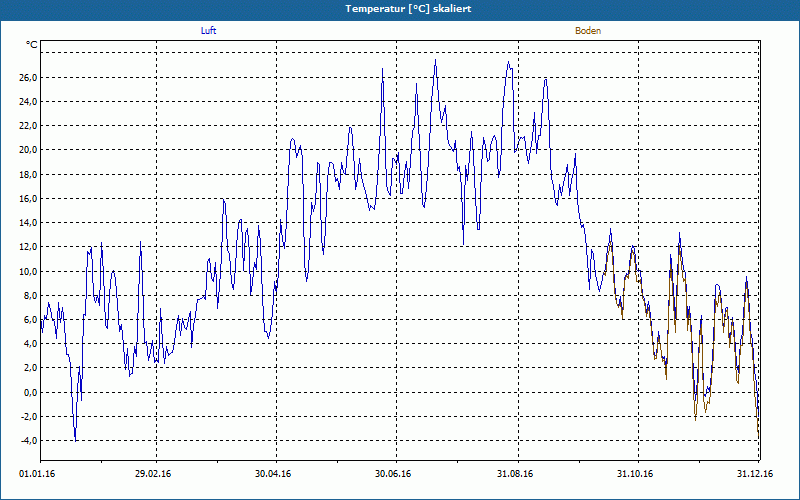The image size is (800, 500).
Task: Click the 14,0 temperature axis label
Action: pyautogui.click(x=27, y=223)
